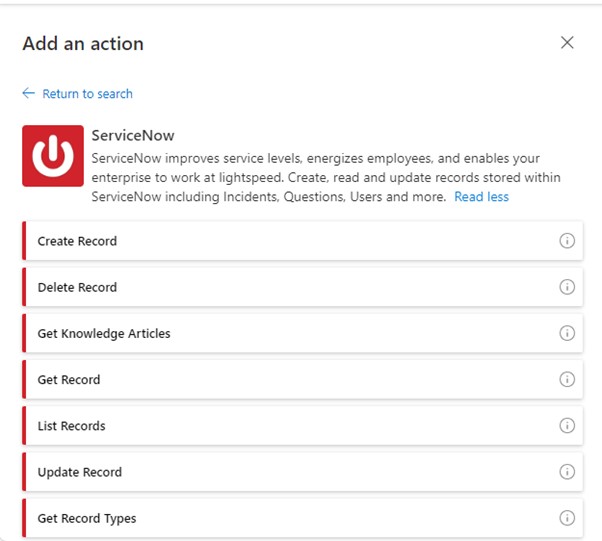This screenshot has width=602, height=541.
Task: Show info for Create Record action
Action: 567,241
